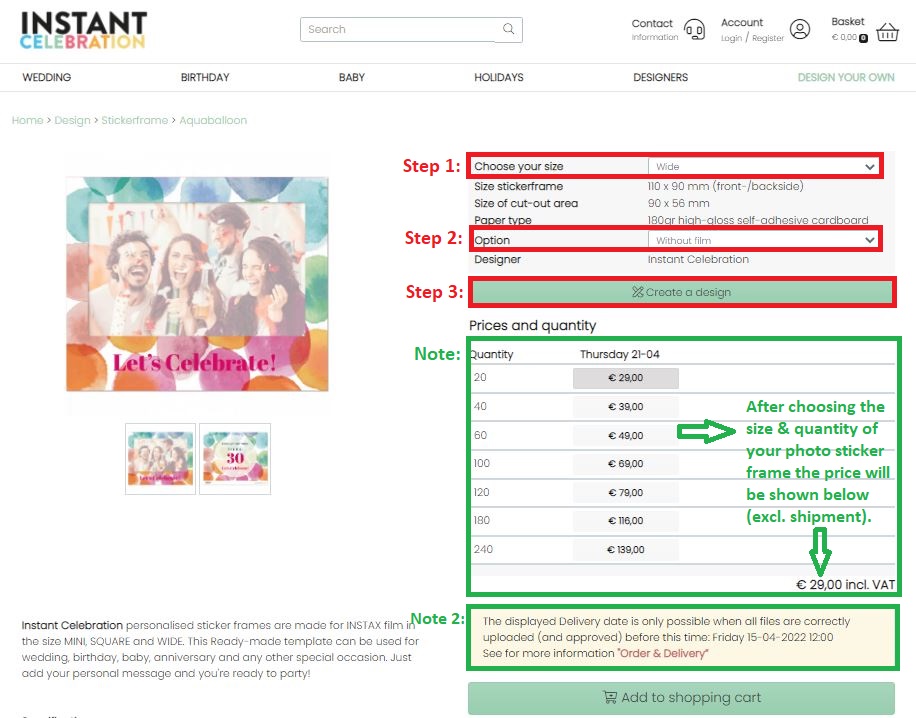Click the Login link
This screenshot has height=718, width=916.
731,39
